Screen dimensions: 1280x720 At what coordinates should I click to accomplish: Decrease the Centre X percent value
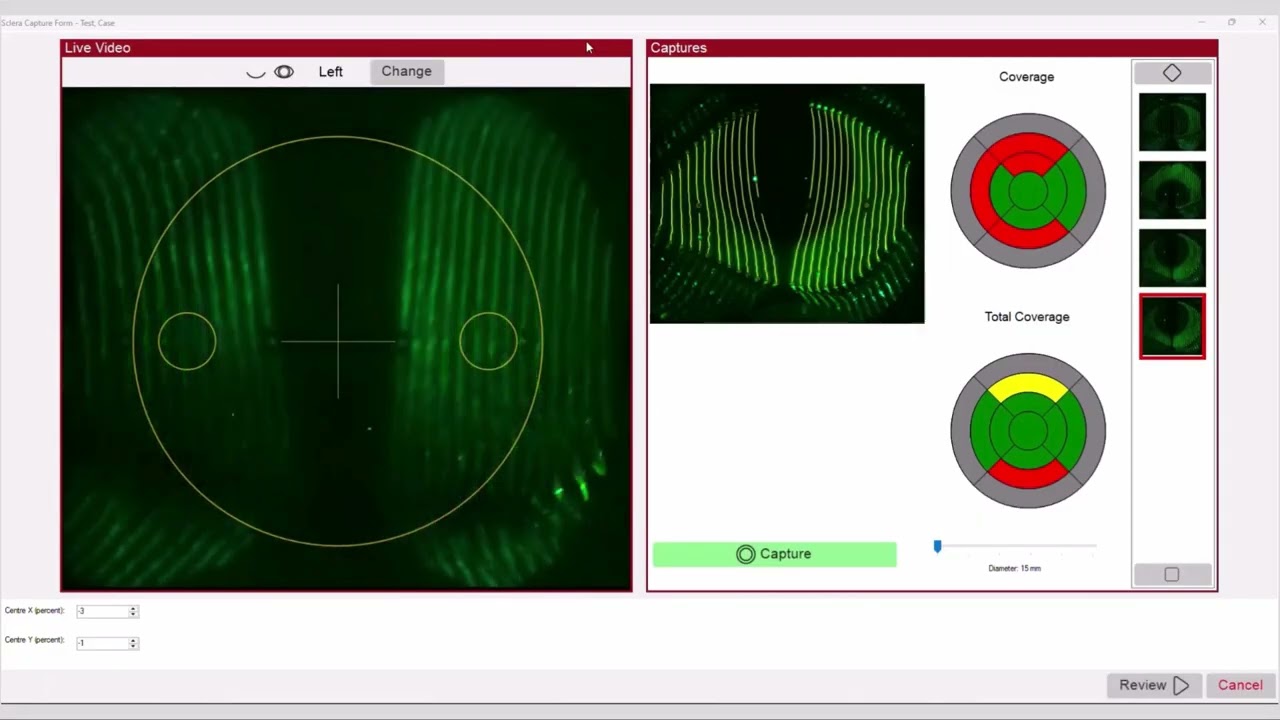coord(133,614)
